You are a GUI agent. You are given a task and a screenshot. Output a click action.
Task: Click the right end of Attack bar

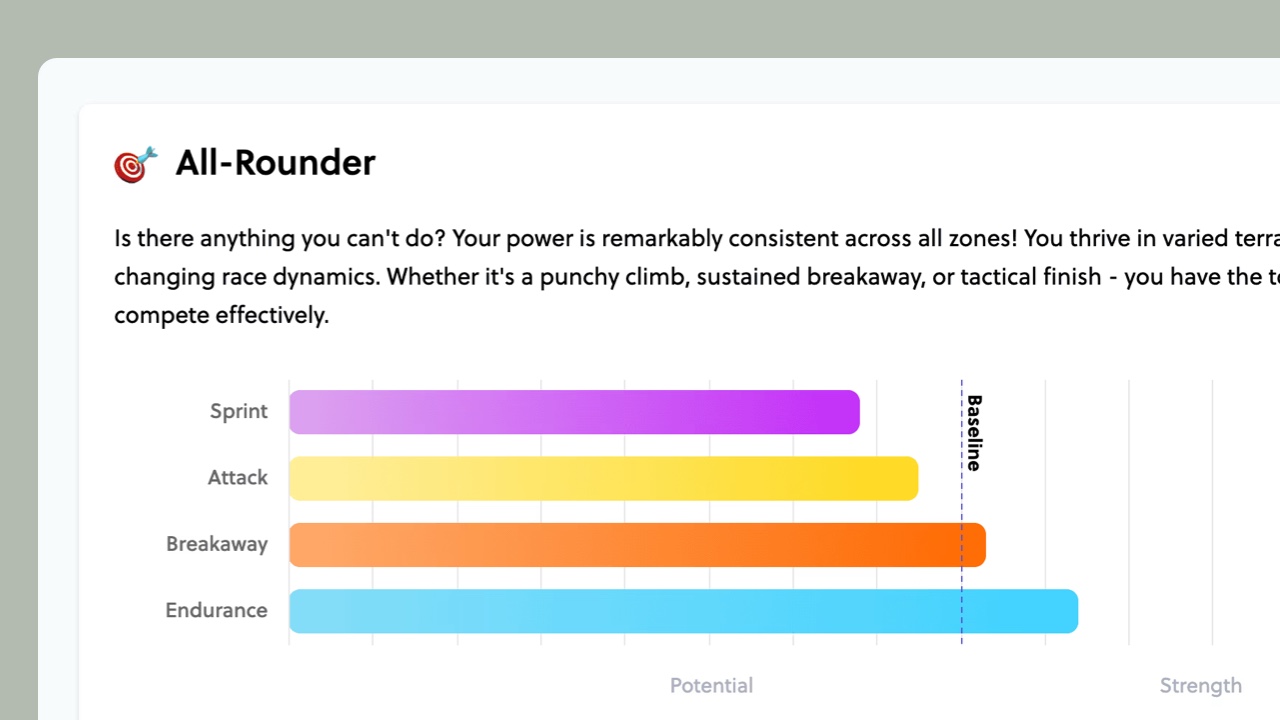[912, 478]
